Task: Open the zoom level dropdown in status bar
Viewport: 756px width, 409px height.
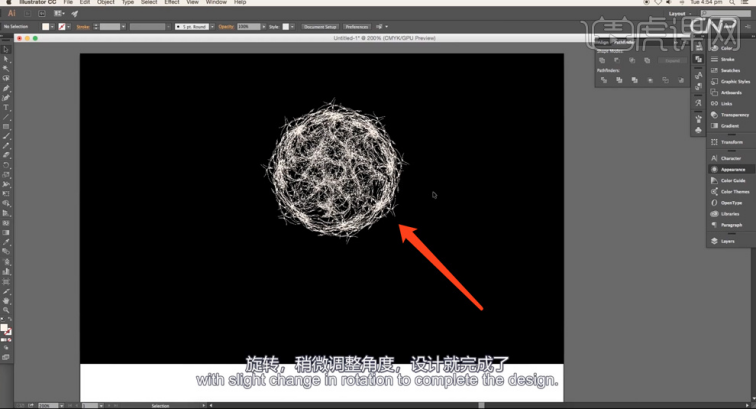Action: click(x=61, y=406)
